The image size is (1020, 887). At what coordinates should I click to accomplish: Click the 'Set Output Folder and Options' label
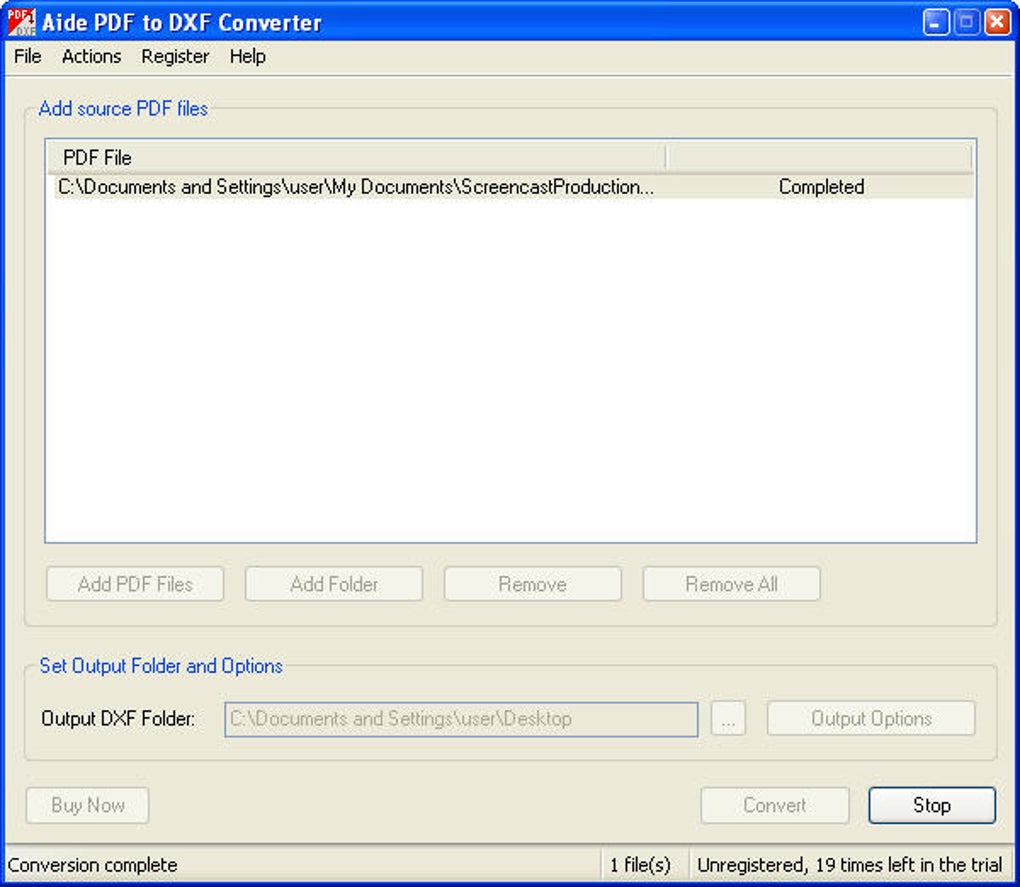[x=161, y=666]
